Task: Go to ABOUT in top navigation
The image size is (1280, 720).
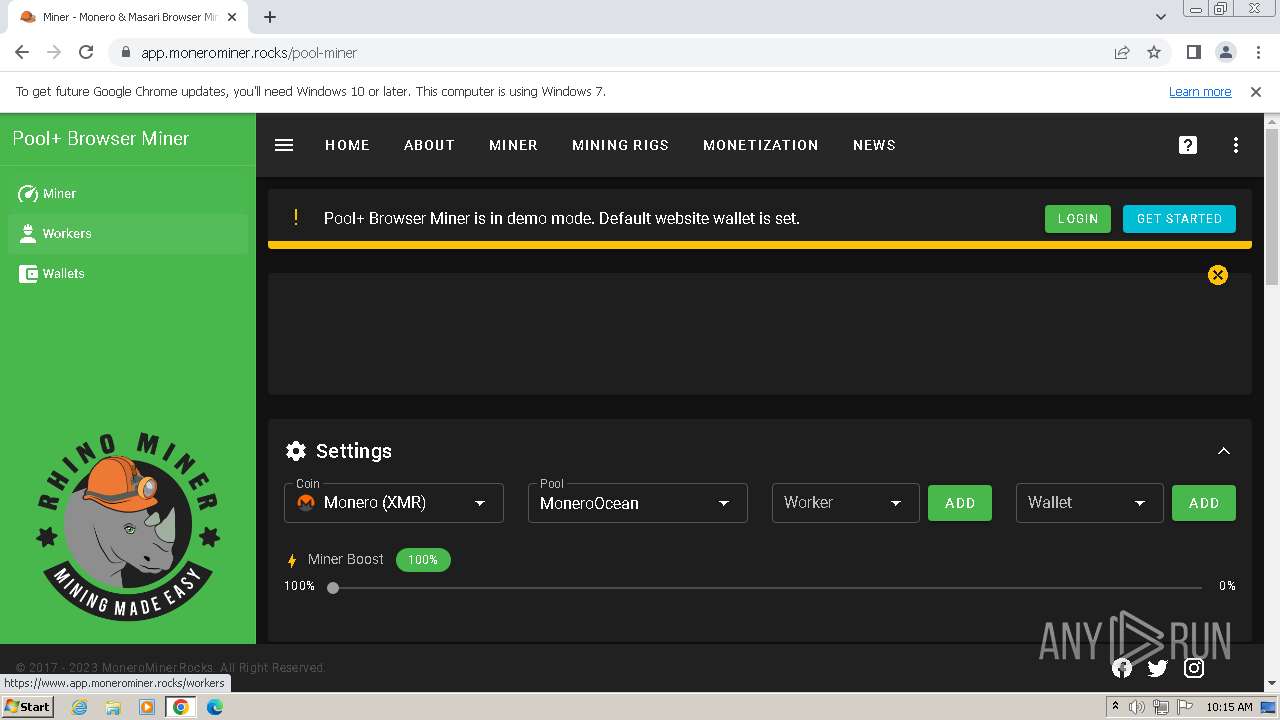Action: pyautogui.click(x=429, y=145)
